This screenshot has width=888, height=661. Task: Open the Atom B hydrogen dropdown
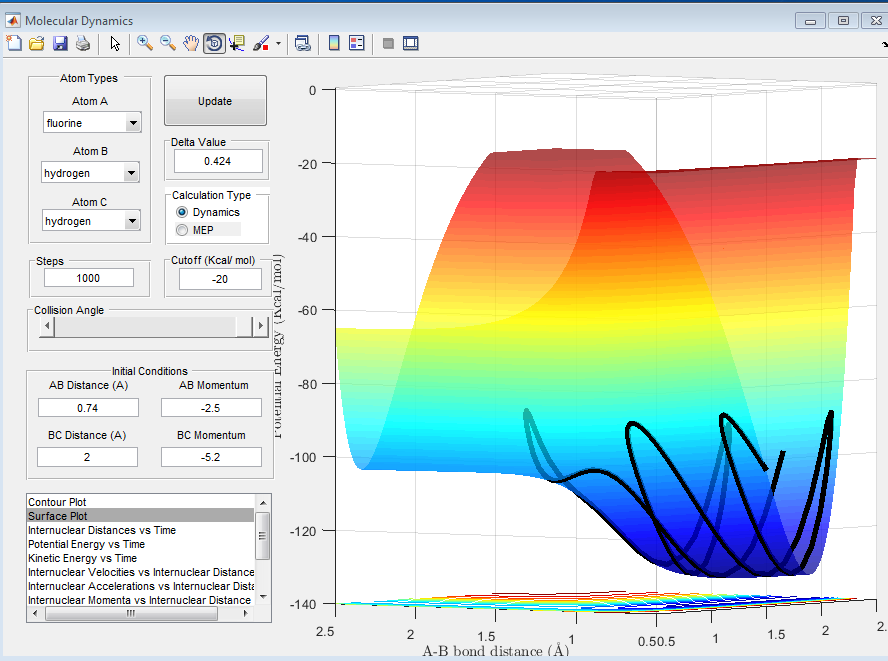[133, 173]
